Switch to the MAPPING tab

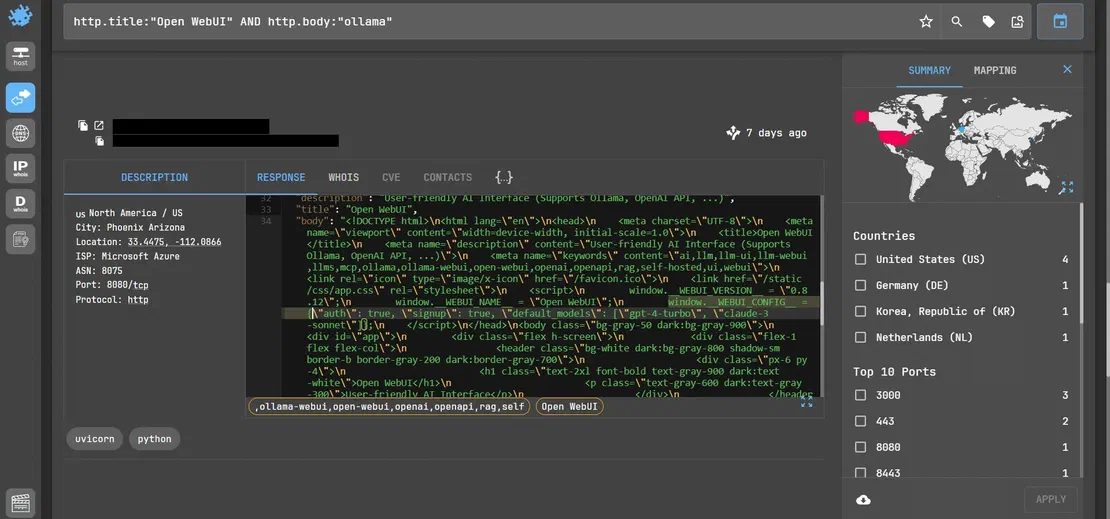click(995, 70)
